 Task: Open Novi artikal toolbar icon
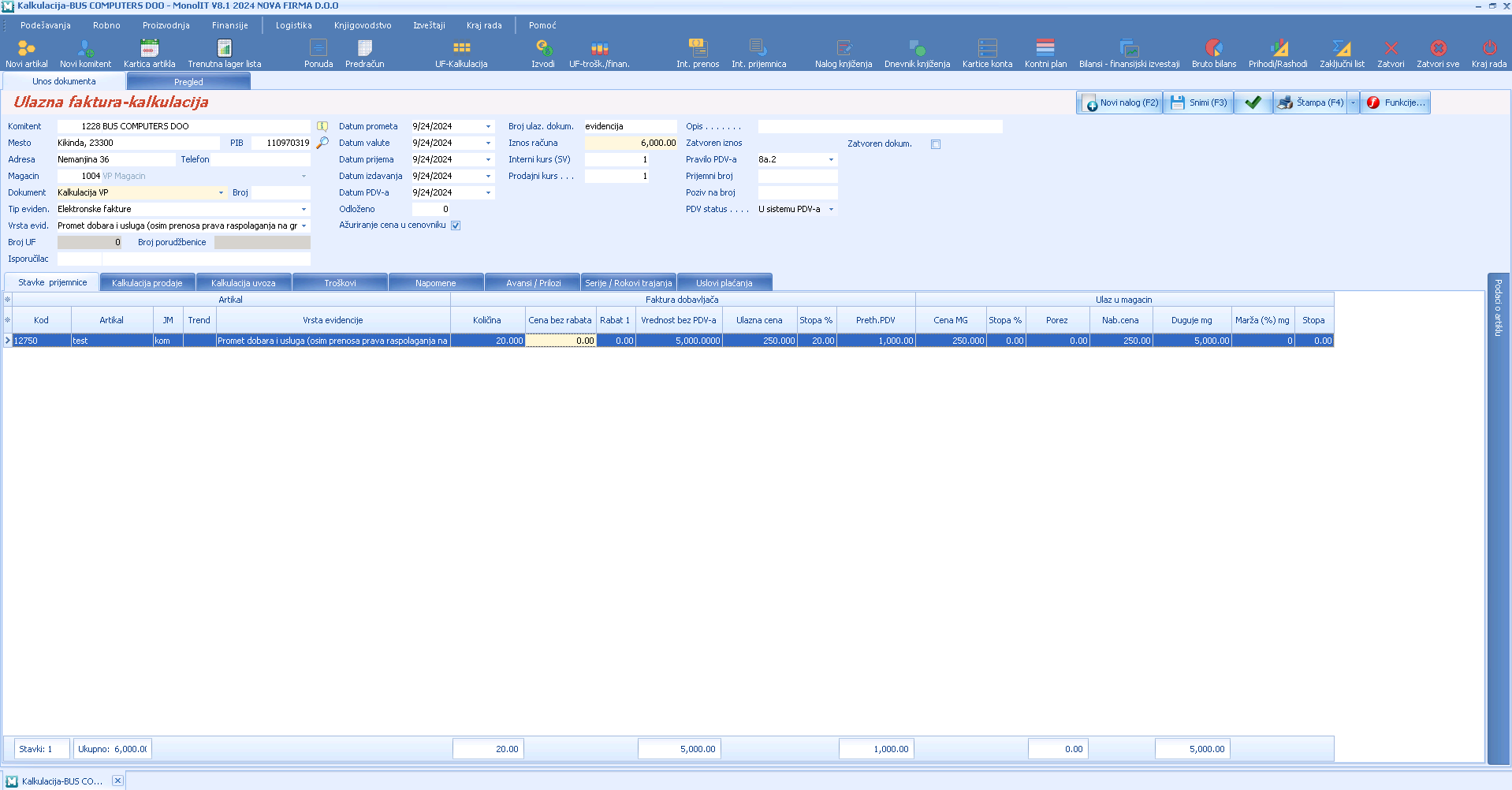coord(27,54)
